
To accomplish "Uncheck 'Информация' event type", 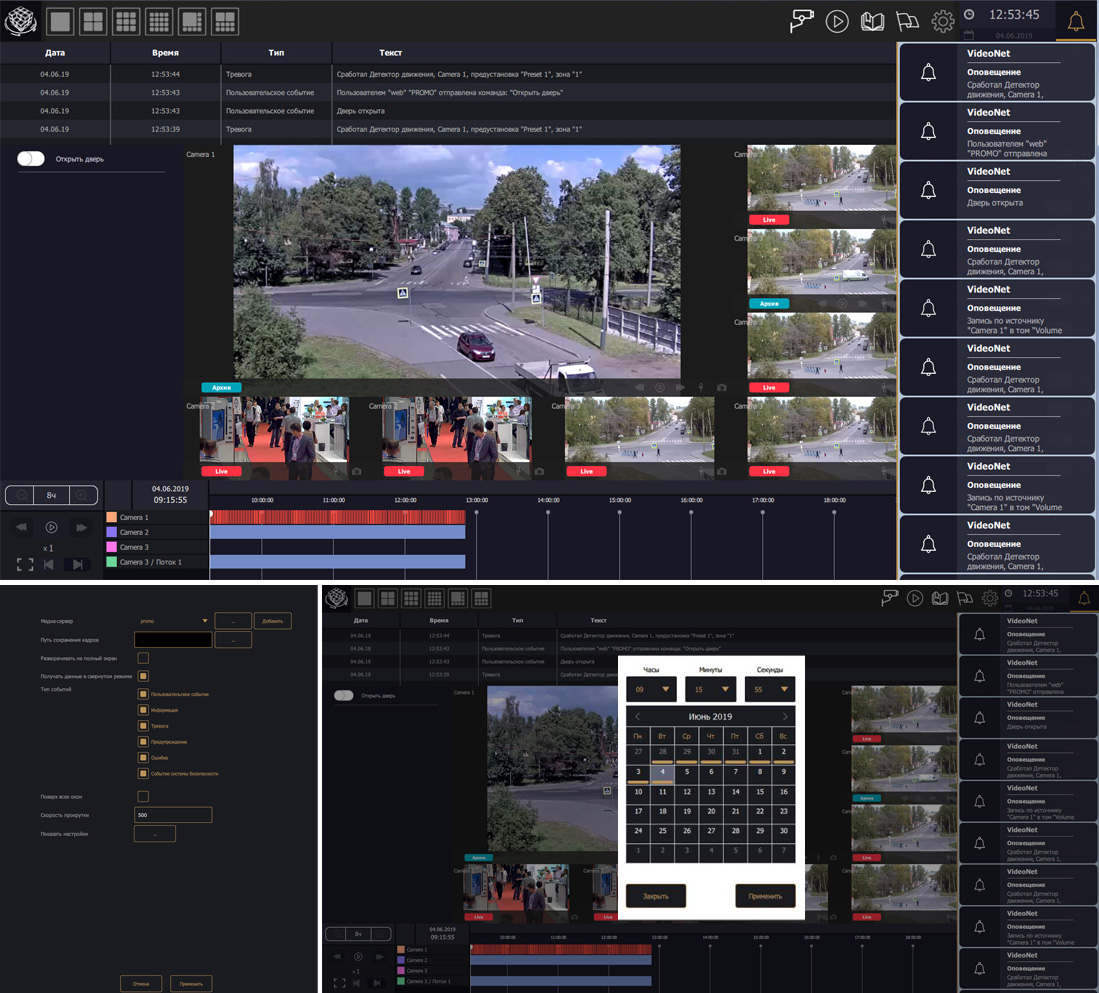I will [x=143, y=710].
